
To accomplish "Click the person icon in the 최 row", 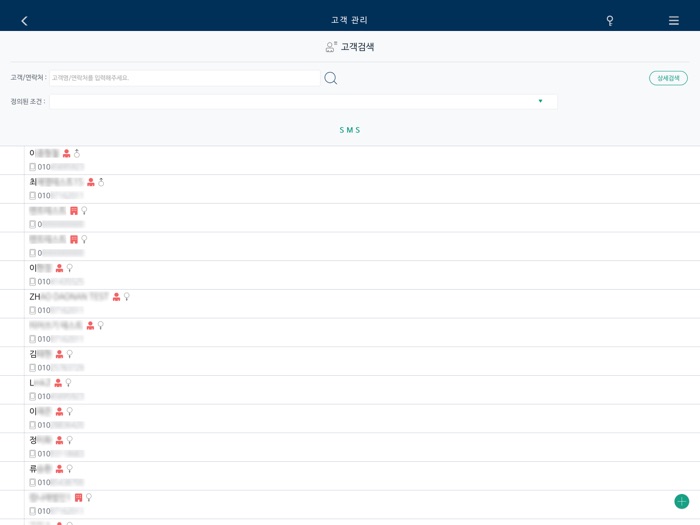I will click(91, 182).
